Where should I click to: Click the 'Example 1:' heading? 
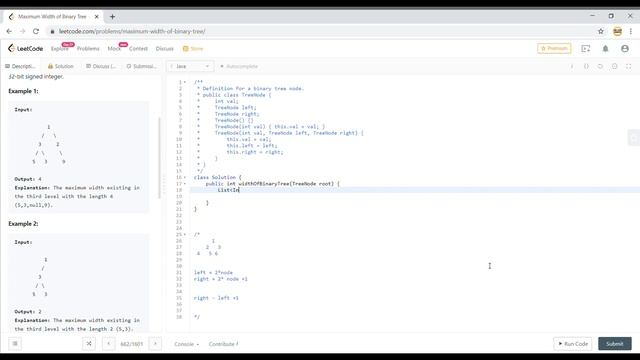(23, 91)
